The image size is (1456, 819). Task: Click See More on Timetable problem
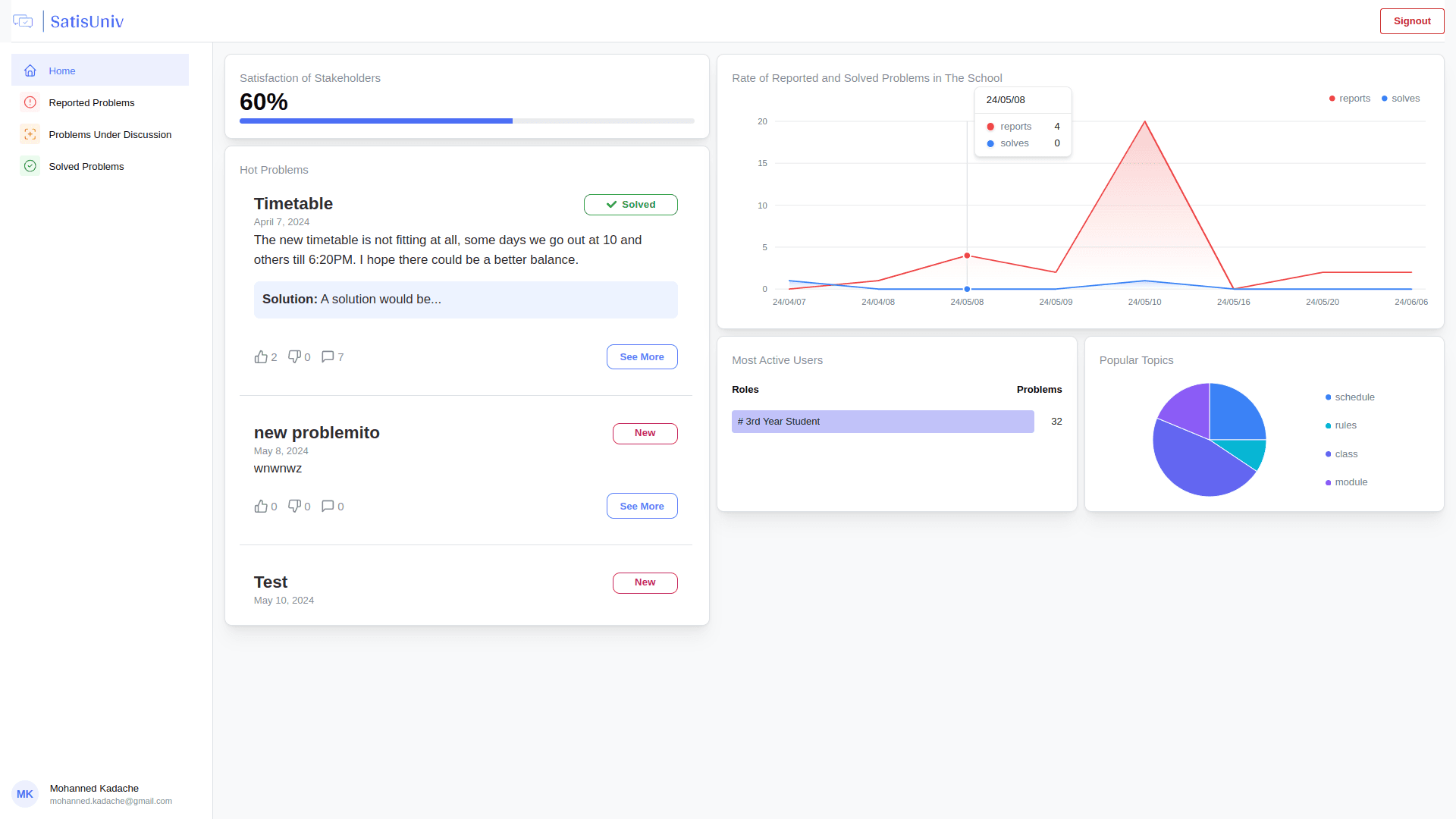pyautogui.click(x=642, y=356)
